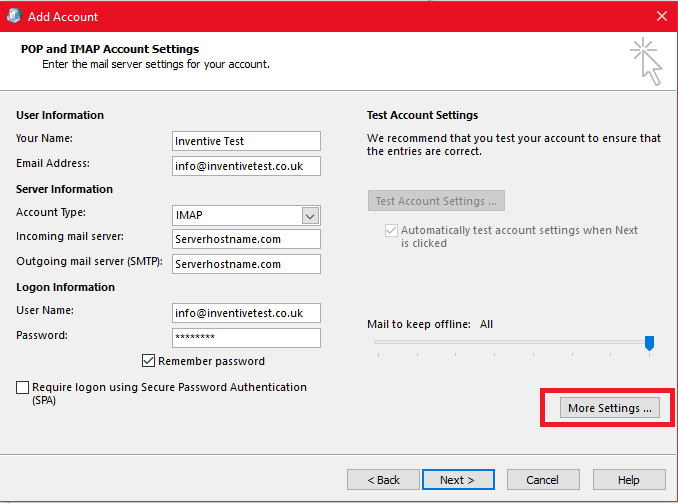
Task: Click the Next button
Action: tap(458, 480)
